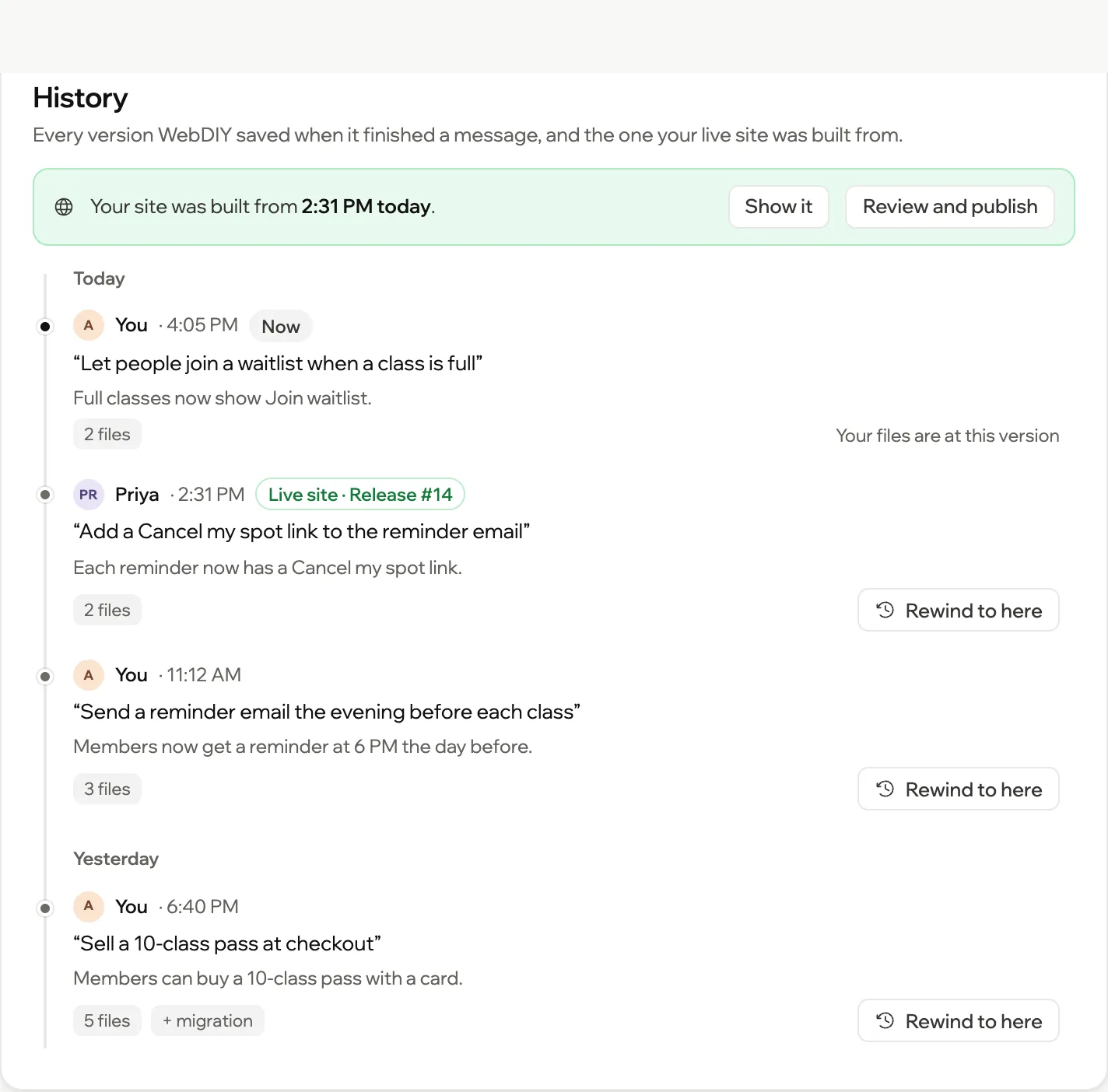This screenshot has width=1108, height=1092.
Task: Click “Your files are at this version” text
Action: [948, 436]
